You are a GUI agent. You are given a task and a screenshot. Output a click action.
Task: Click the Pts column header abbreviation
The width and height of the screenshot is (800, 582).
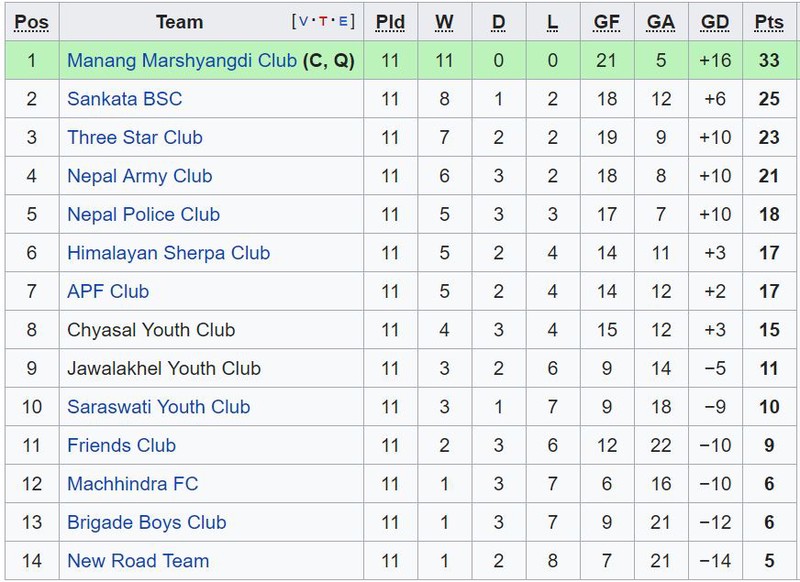[769, 22]
